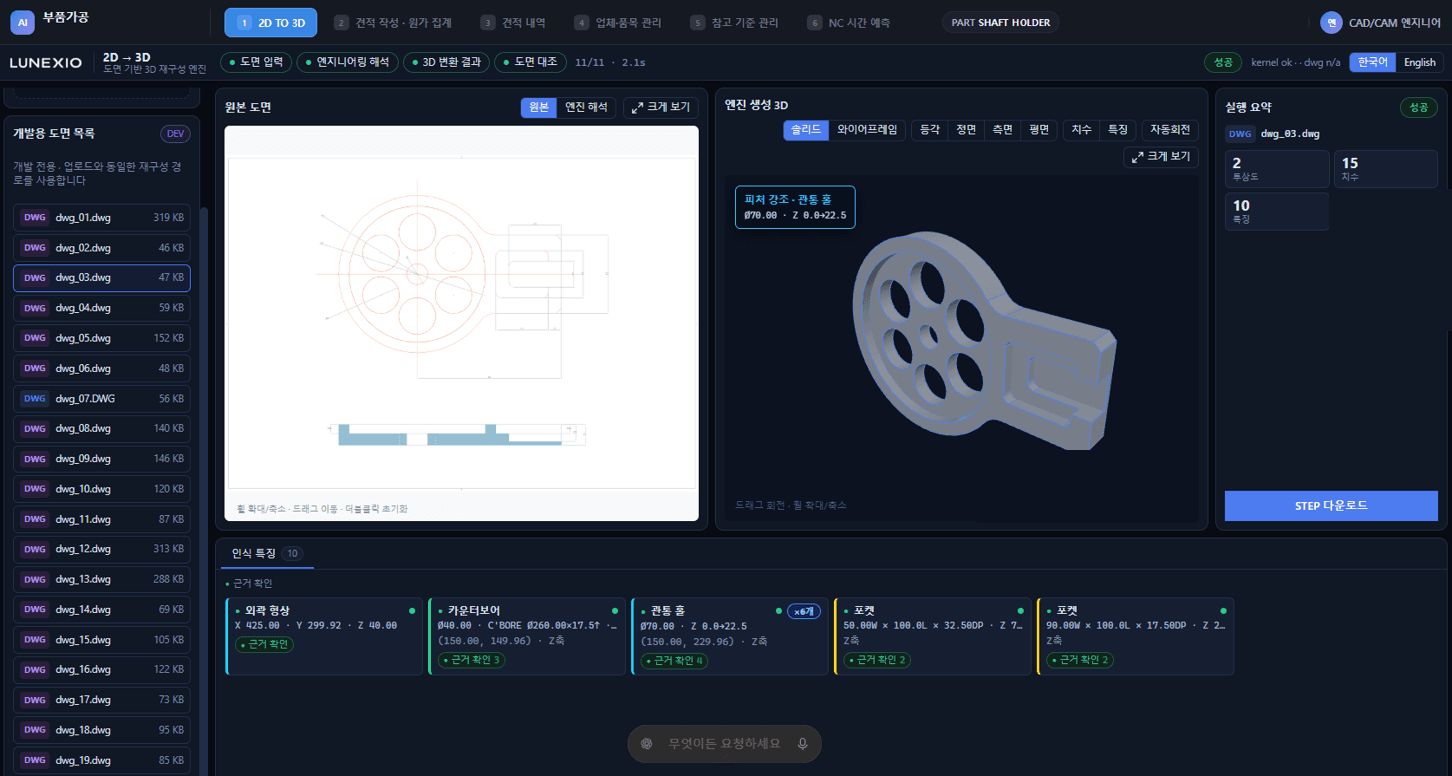1452x776 pixels.
Task: Click the DEV badge in 개발용 도면 목록
Action: coord(175,134)
